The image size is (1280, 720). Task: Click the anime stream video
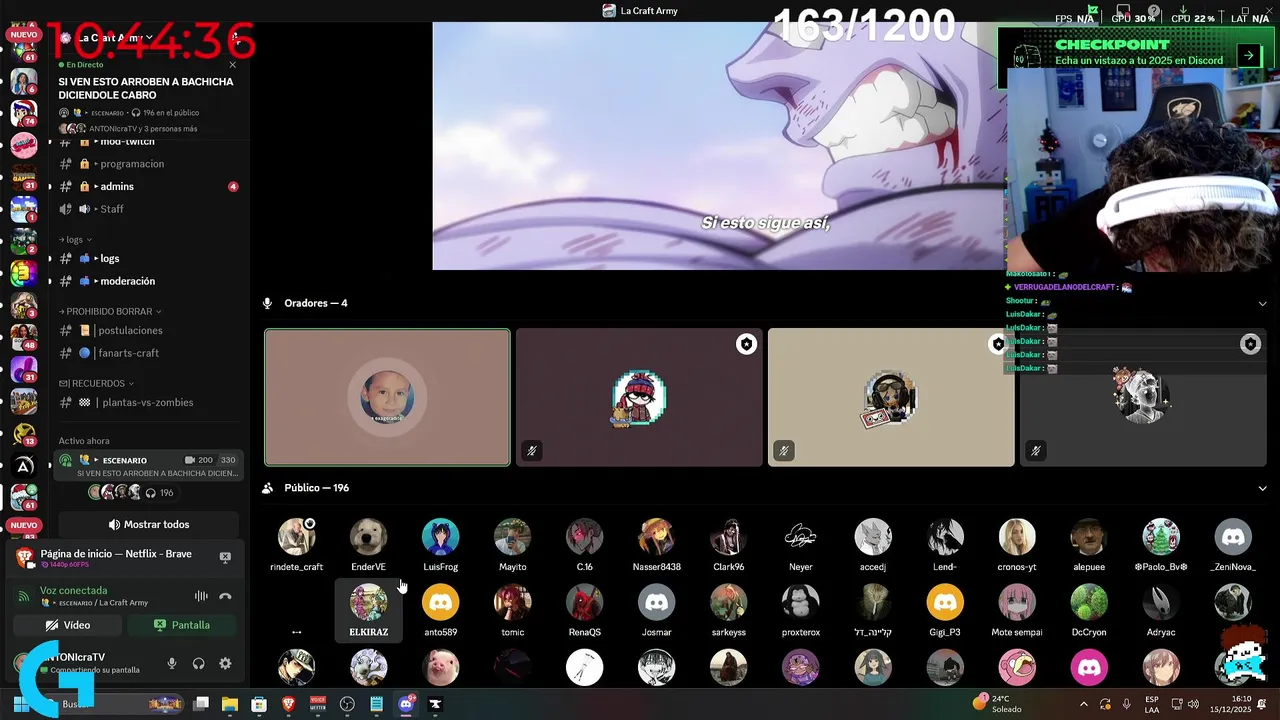click(x=718, y=146)
